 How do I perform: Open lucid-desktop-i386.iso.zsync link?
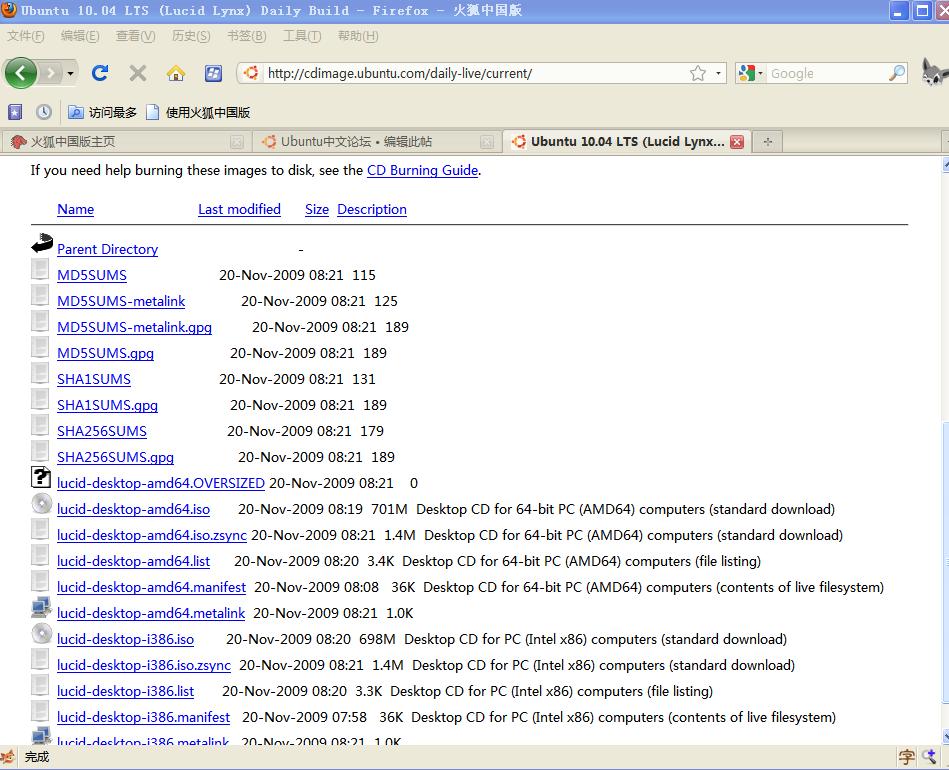143,666
